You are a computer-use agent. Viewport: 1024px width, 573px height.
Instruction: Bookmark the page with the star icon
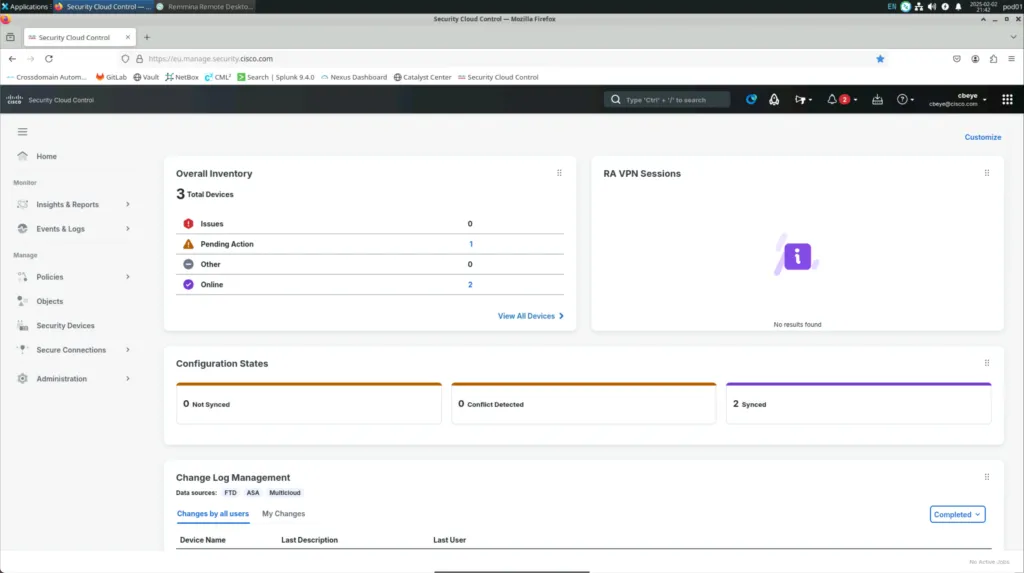(x=880, y=59)
